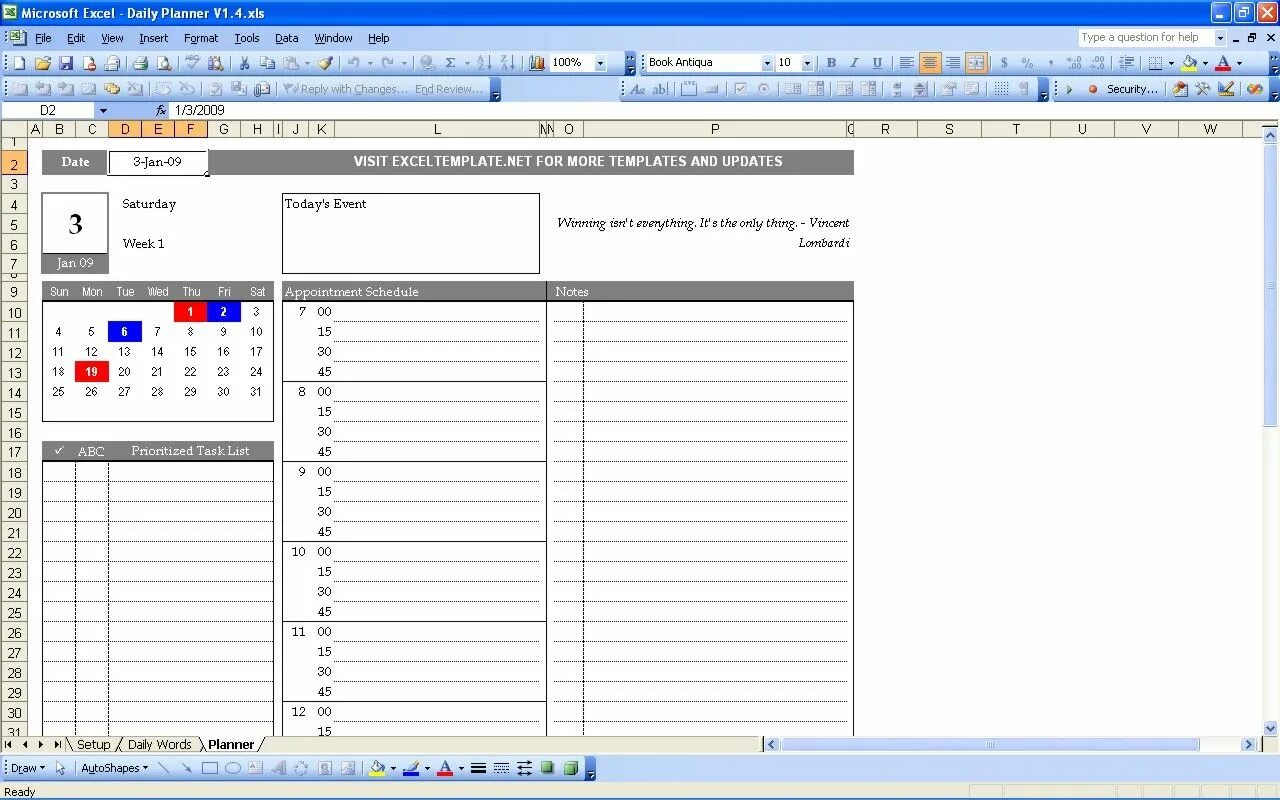Select the Rectangle drawing tool

pyautogui.click(x=210, y=768)
